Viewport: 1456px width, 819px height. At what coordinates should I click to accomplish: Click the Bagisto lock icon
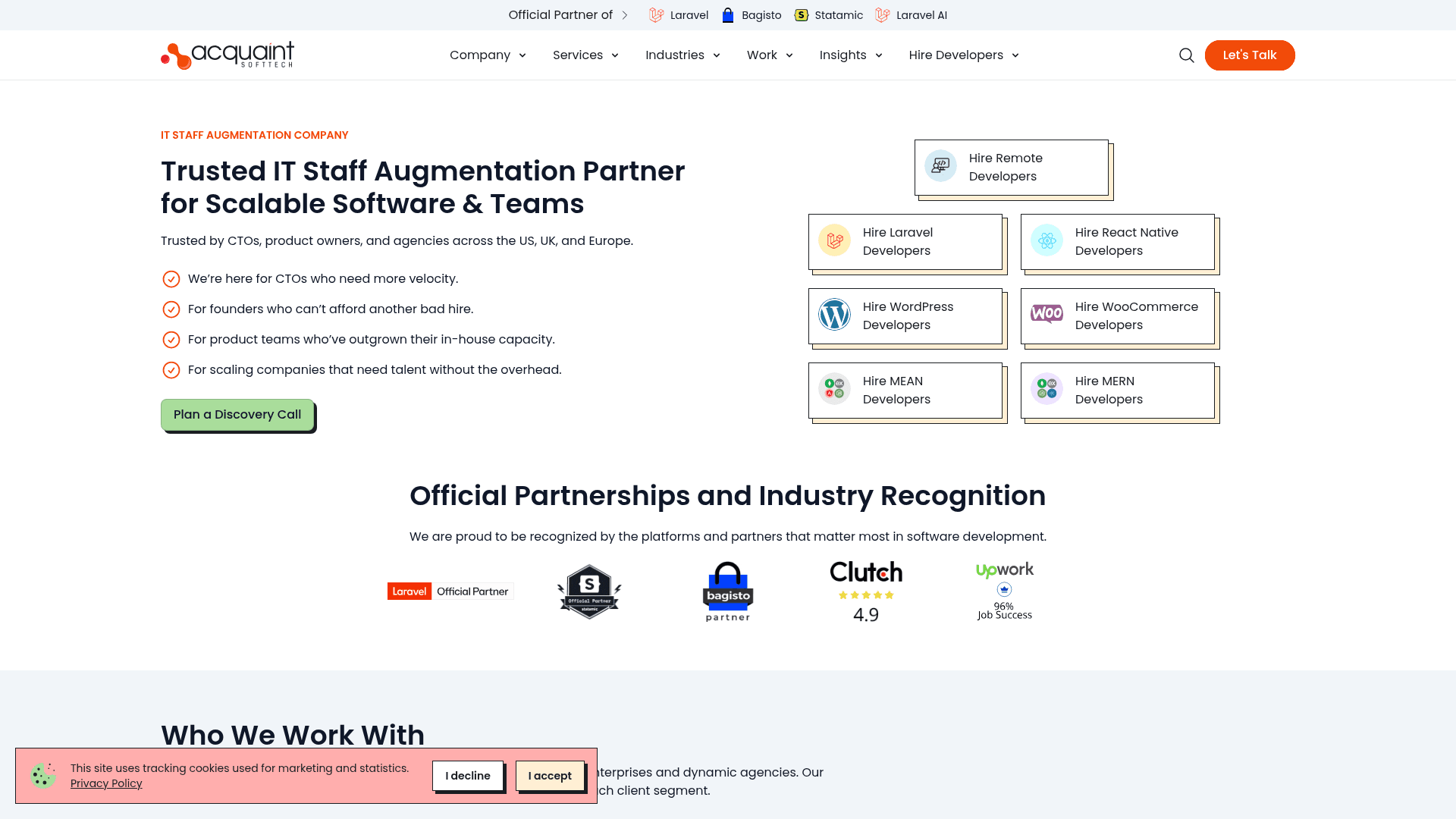click(x=726, y=15)
